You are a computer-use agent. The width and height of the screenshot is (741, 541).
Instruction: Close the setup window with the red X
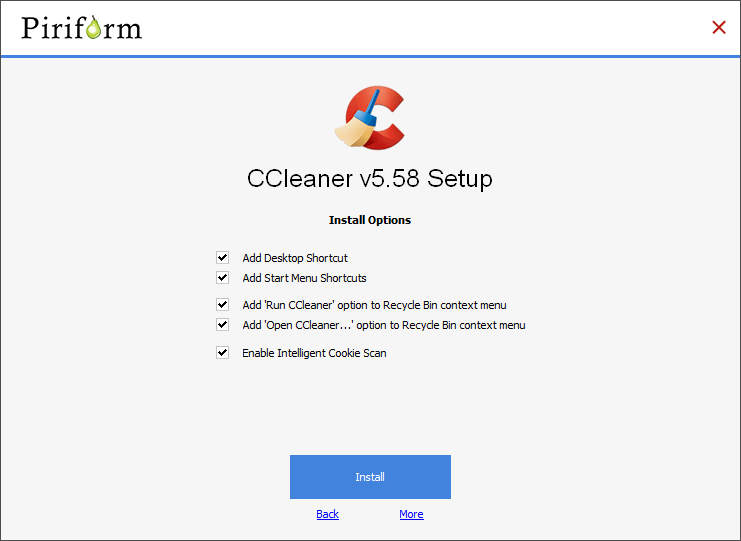718,27
